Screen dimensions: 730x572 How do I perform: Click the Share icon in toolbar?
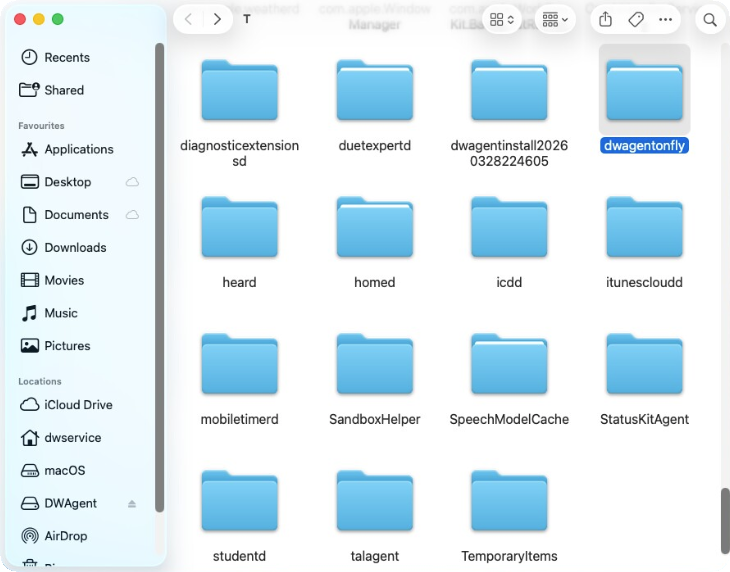605,19
